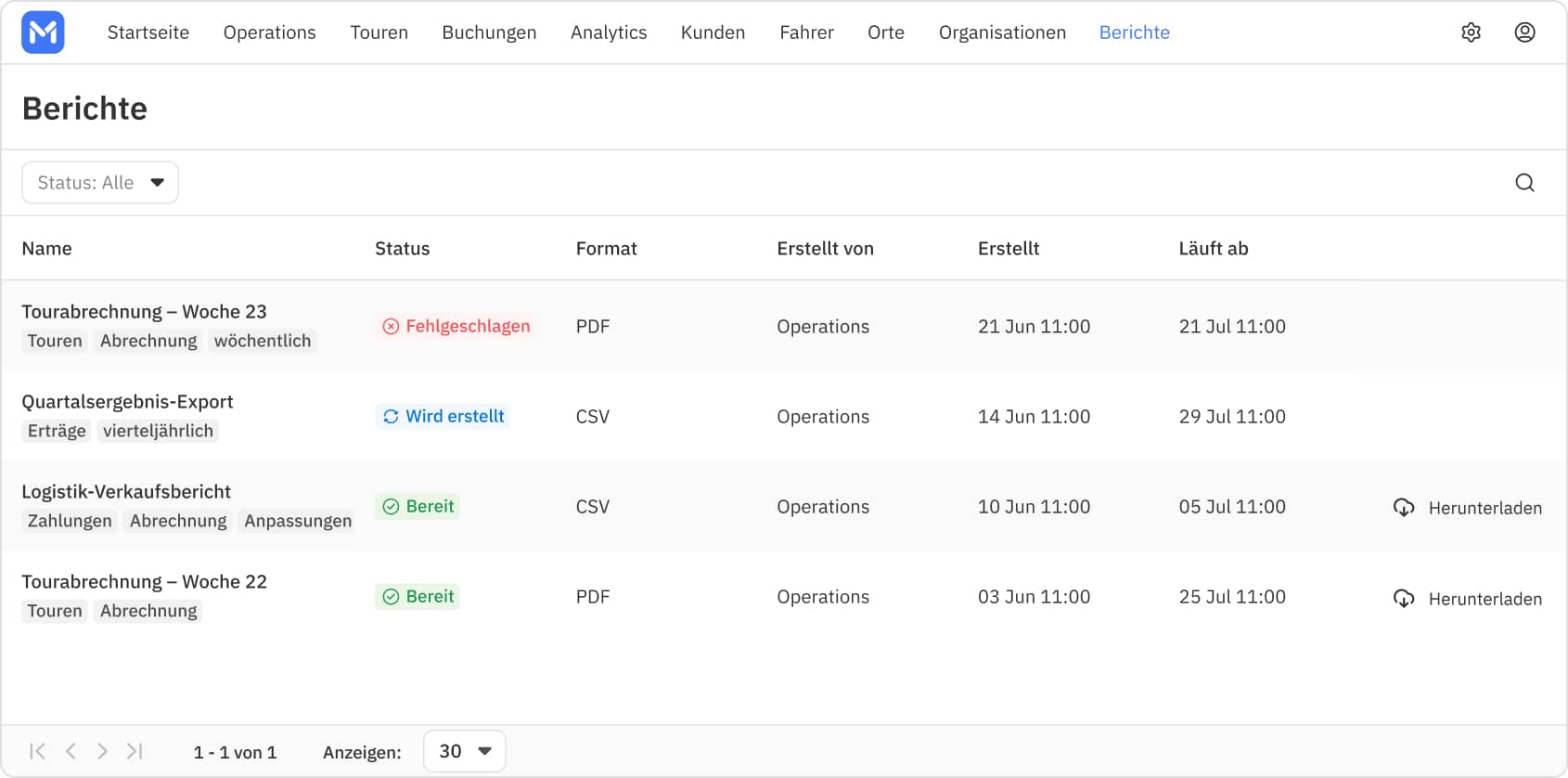The image size is (1568, 778).
Task: Click the Zahlungen tag
Action: 70,521
